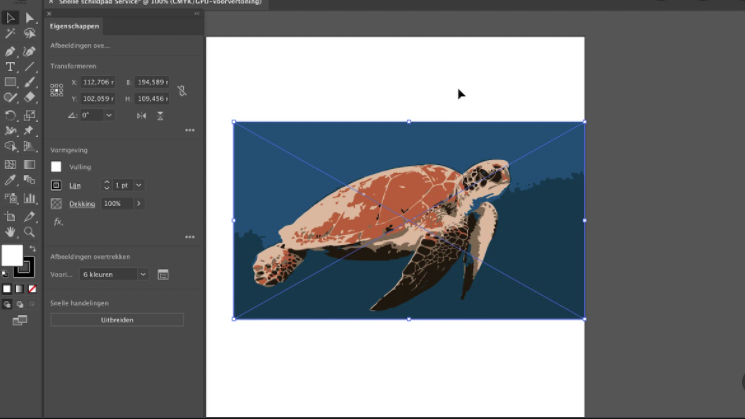Click the flip horizontally icon

pos(141,116)
